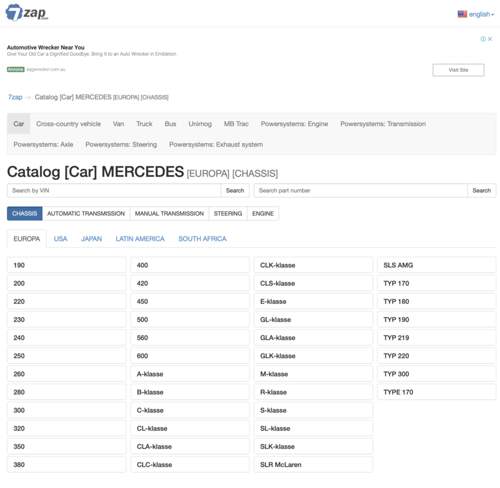Viewport: 500px width, 488px height.
Task: Click Search button for part number
Action: 482,190
